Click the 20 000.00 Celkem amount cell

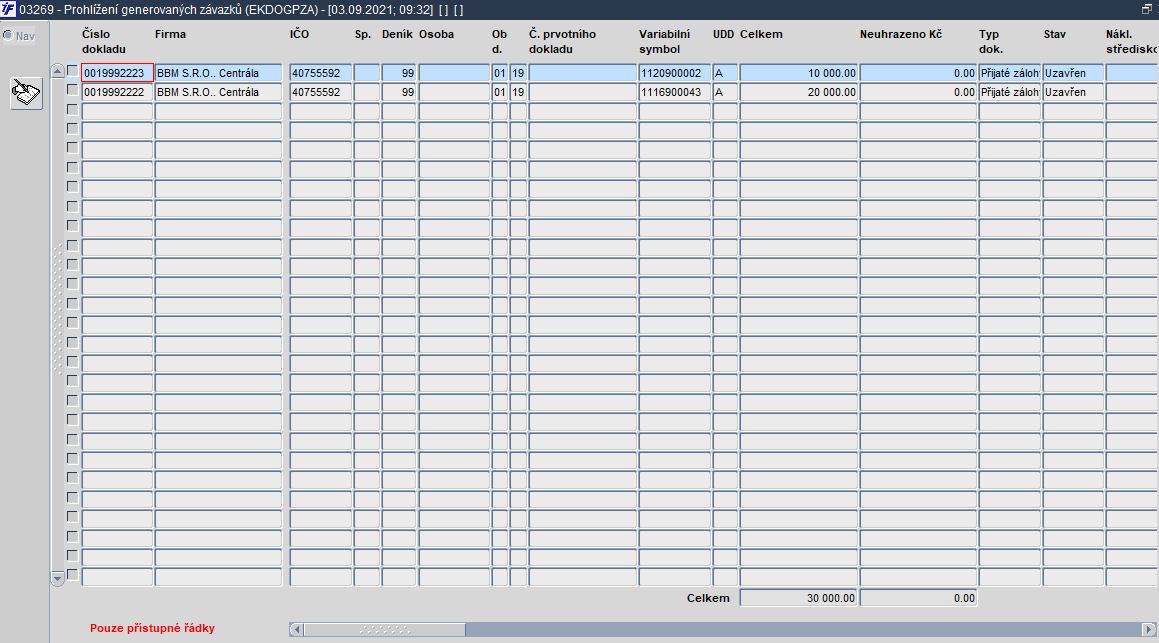(x=798, y=92)
